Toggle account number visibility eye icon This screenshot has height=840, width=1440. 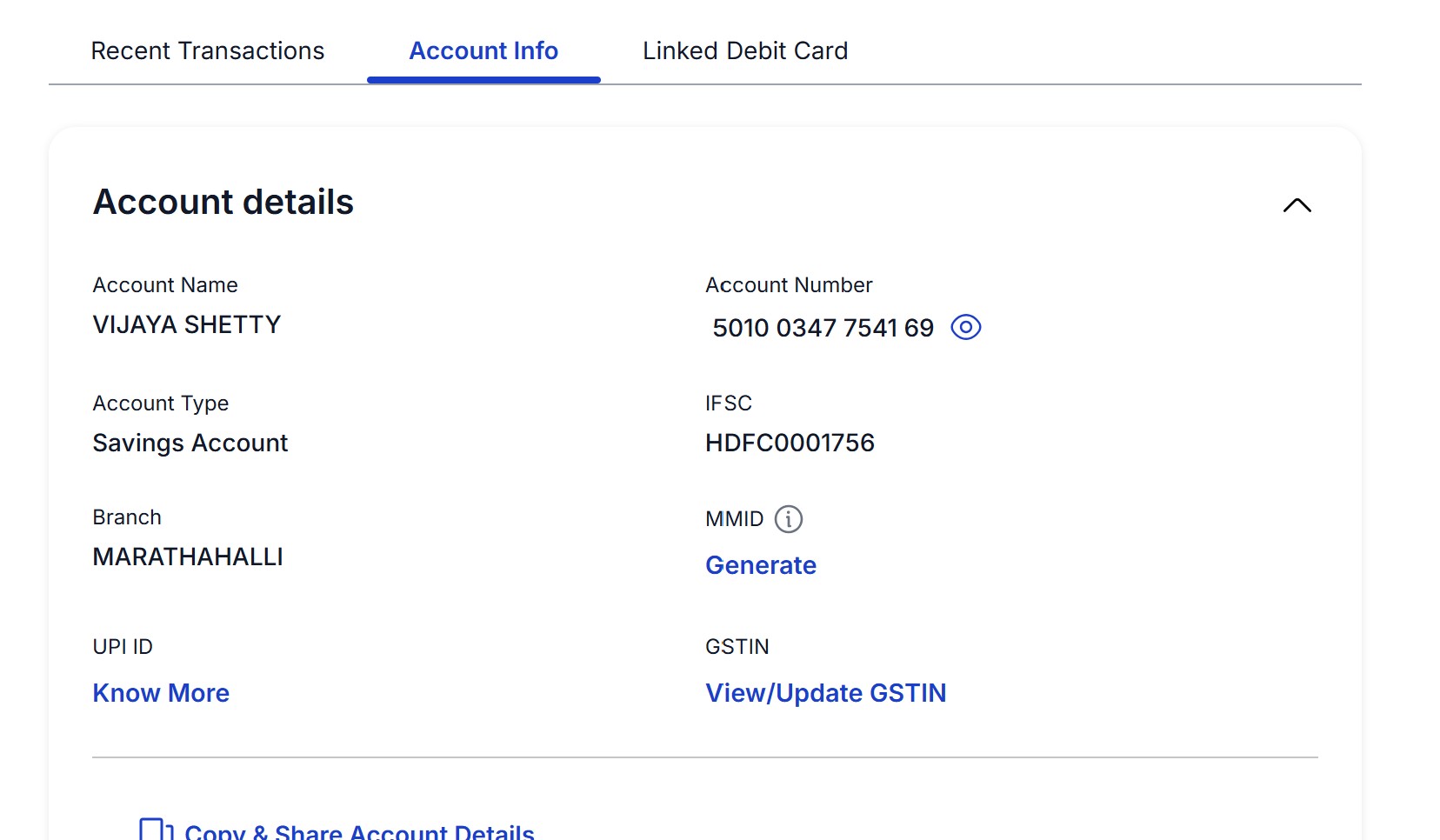click(965, 327)
